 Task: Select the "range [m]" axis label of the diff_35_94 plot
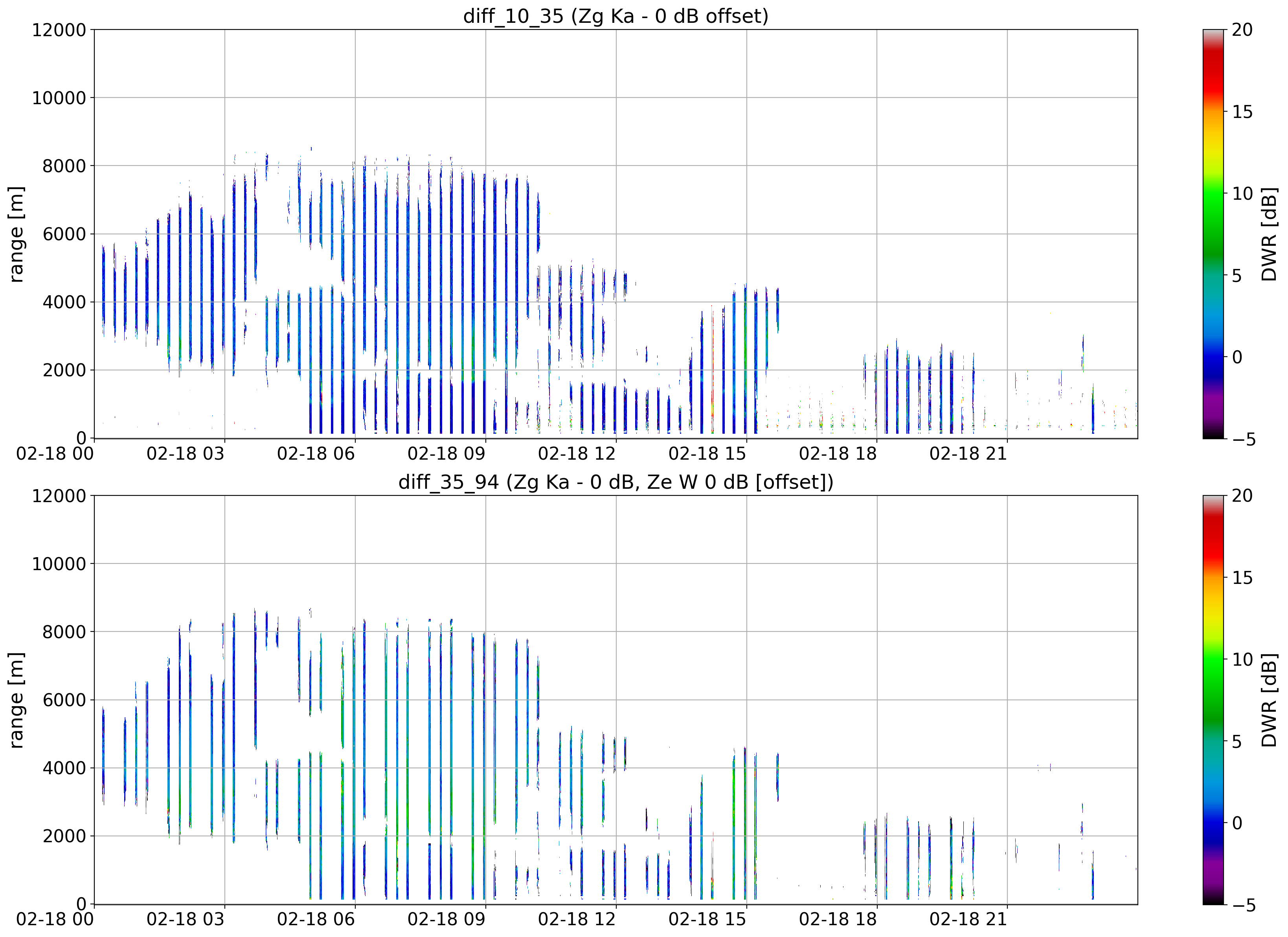tap(17, 700)
